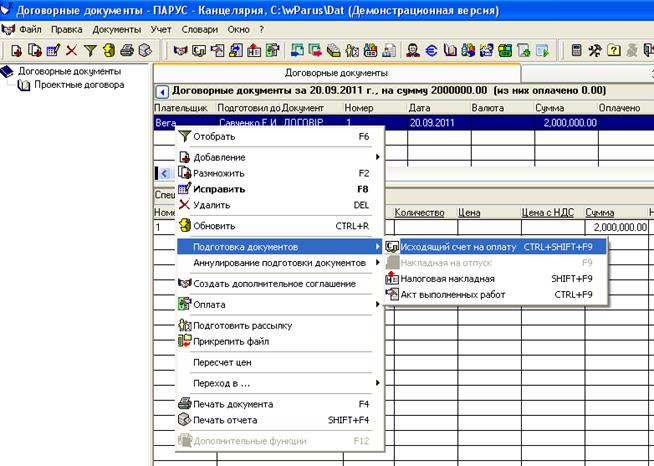Click the funnel filter toolbar icon

(90, 50)
